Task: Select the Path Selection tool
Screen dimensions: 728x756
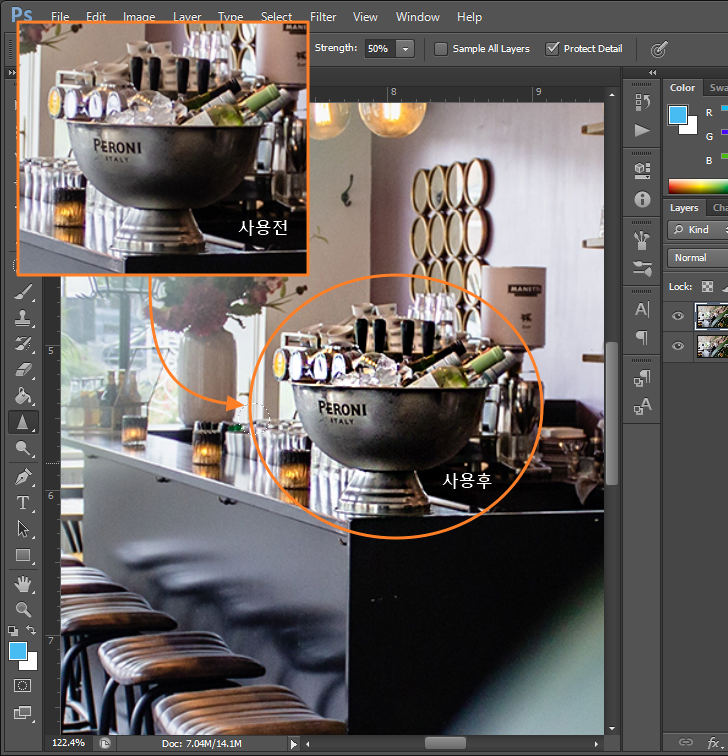Action: pos(23,529)
